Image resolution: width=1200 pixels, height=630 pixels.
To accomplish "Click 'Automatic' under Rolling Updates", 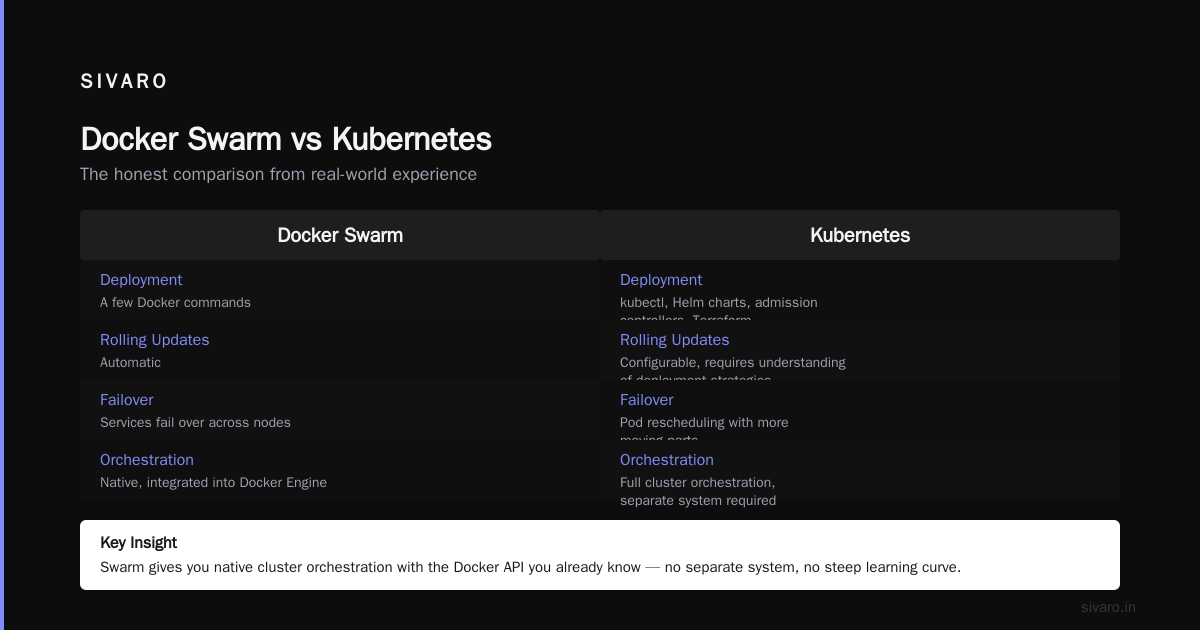I will pos(130,362).
